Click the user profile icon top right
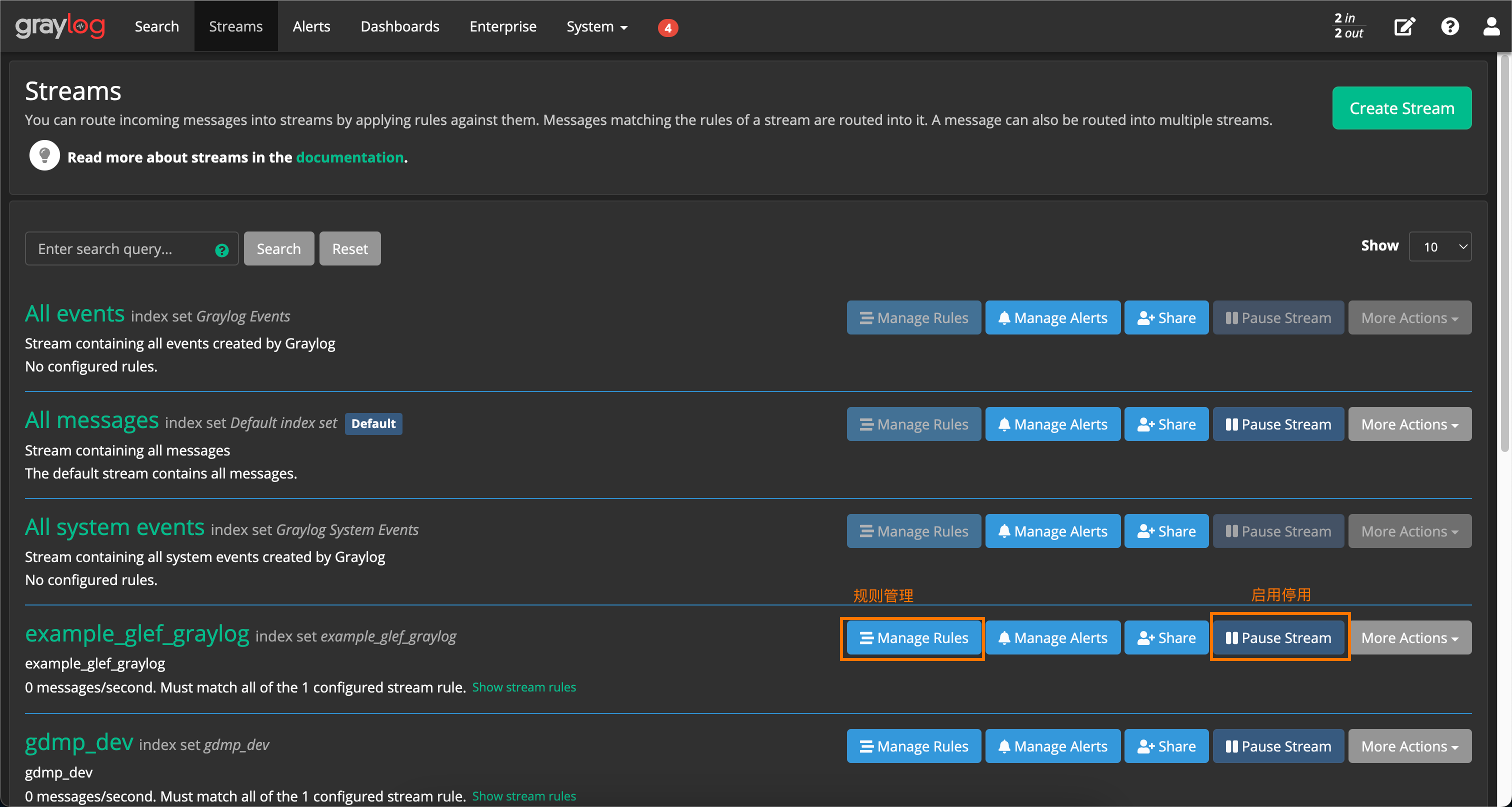Viewport: 1512px width, 807px height. 1491,26
